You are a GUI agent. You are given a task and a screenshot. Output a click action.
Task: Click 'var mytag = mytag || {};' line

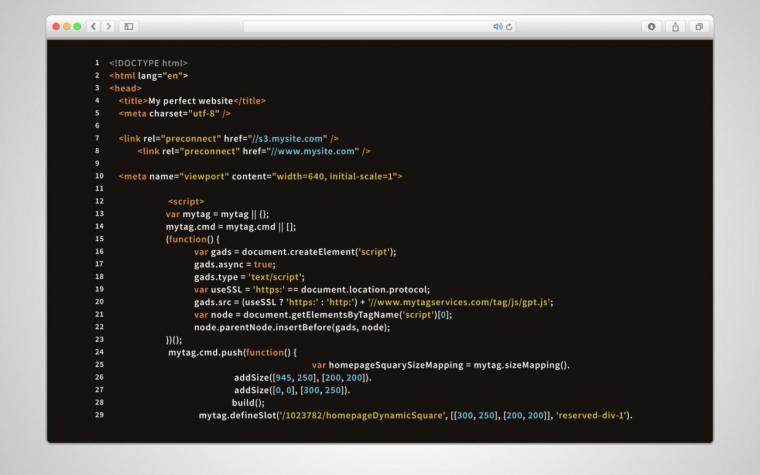click(217, 214)
